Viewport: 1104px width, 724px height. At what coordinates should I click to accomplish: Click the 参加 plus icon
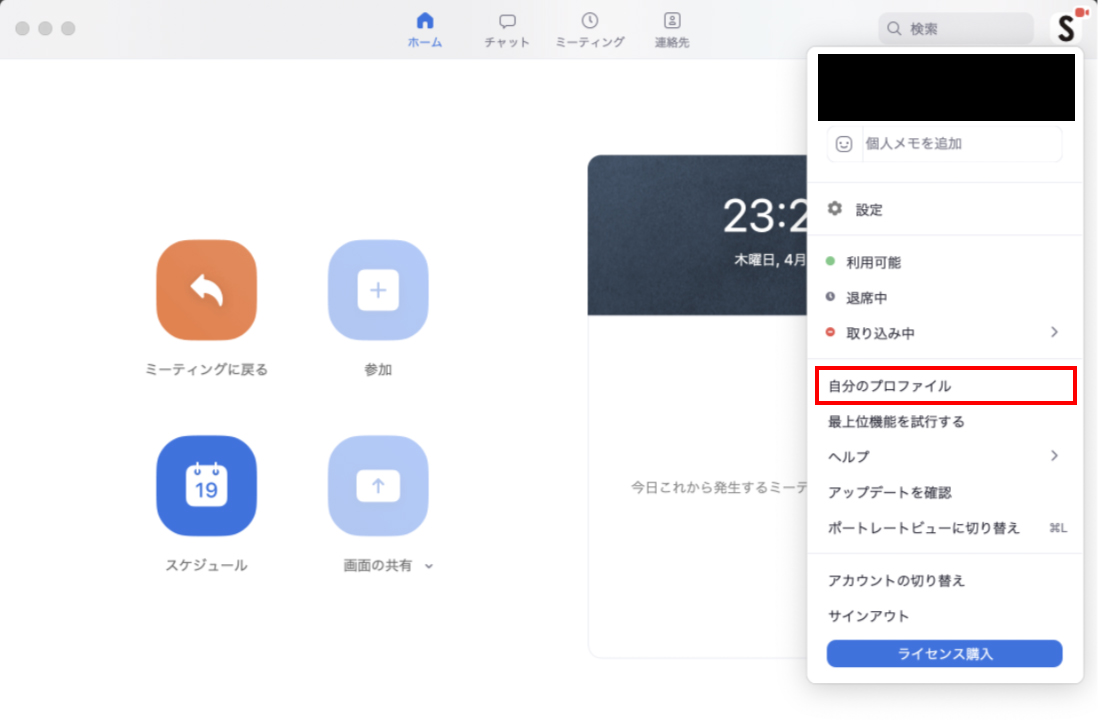(378, 289)
